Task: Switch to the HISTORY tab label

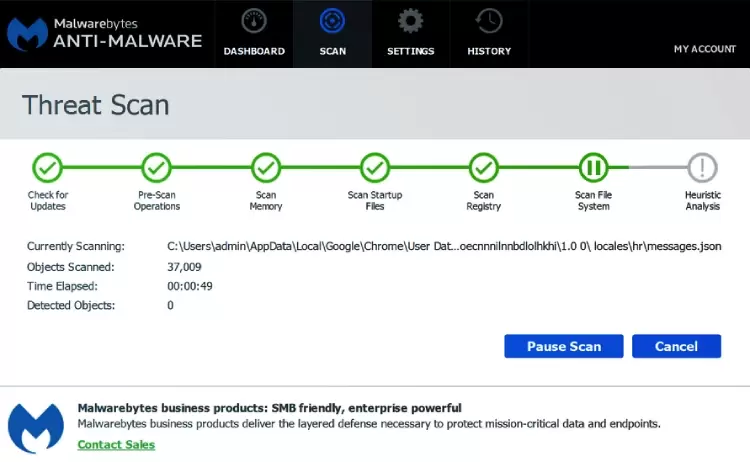Action: click(489, 51)
